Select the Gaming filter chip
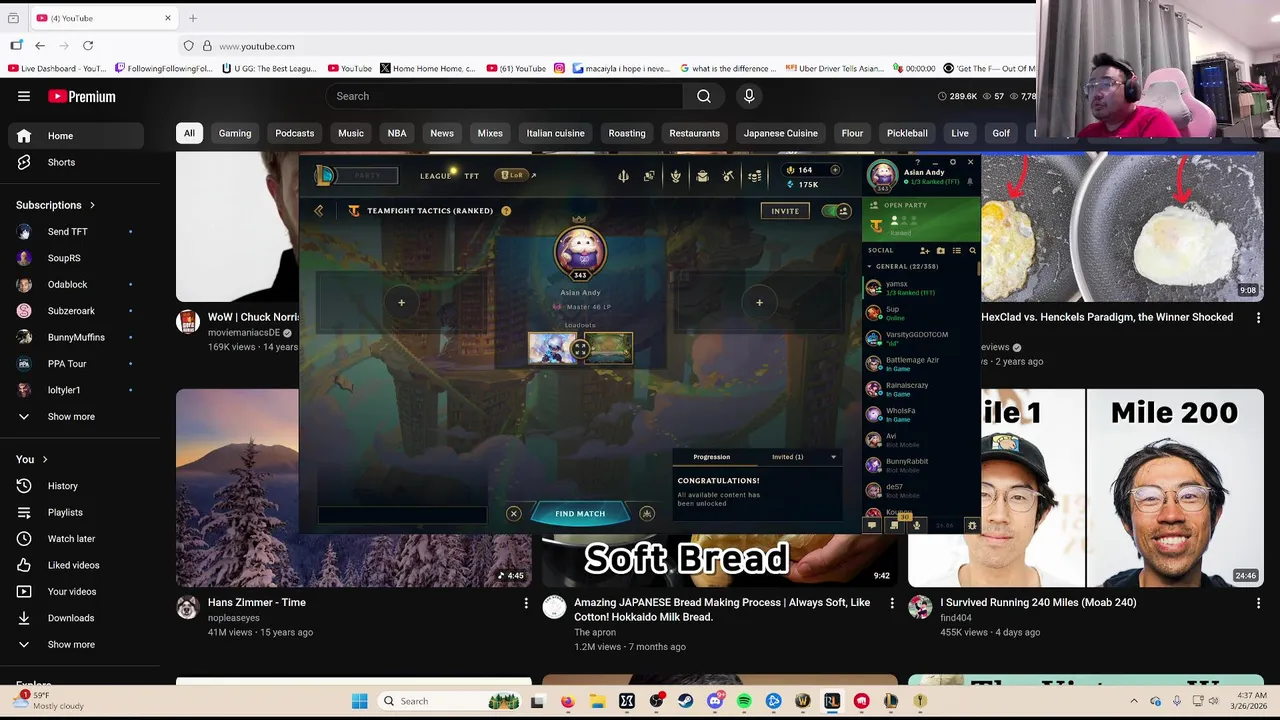The height and width of the screenshot is (720, 1280). [235, 133]
